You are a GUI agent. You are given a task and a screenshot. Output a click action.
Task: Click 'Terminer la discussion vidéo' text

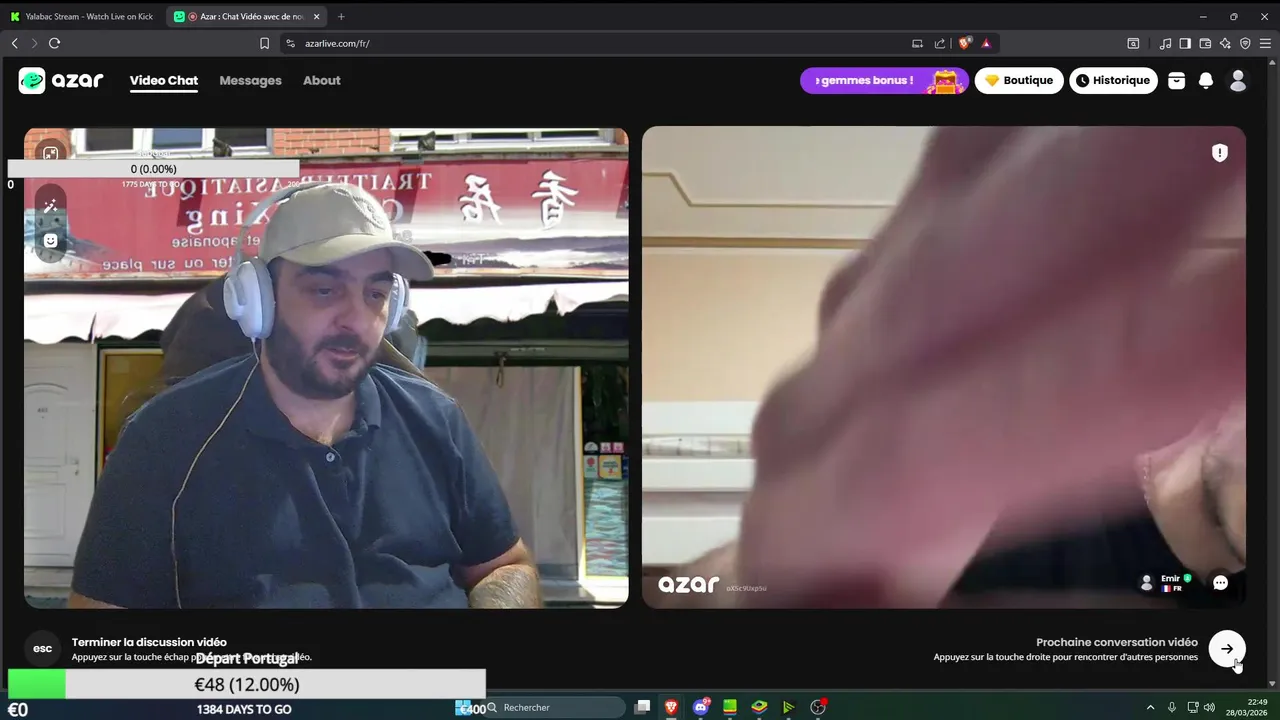[x=149, y=642]
